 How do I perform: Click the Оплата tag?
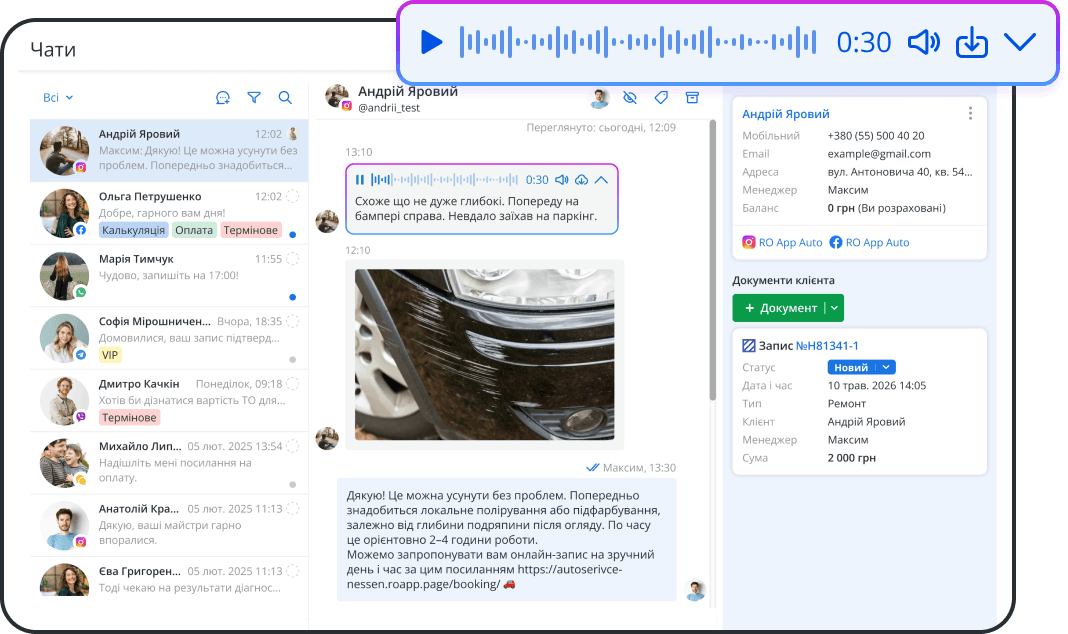click(194, 230)
